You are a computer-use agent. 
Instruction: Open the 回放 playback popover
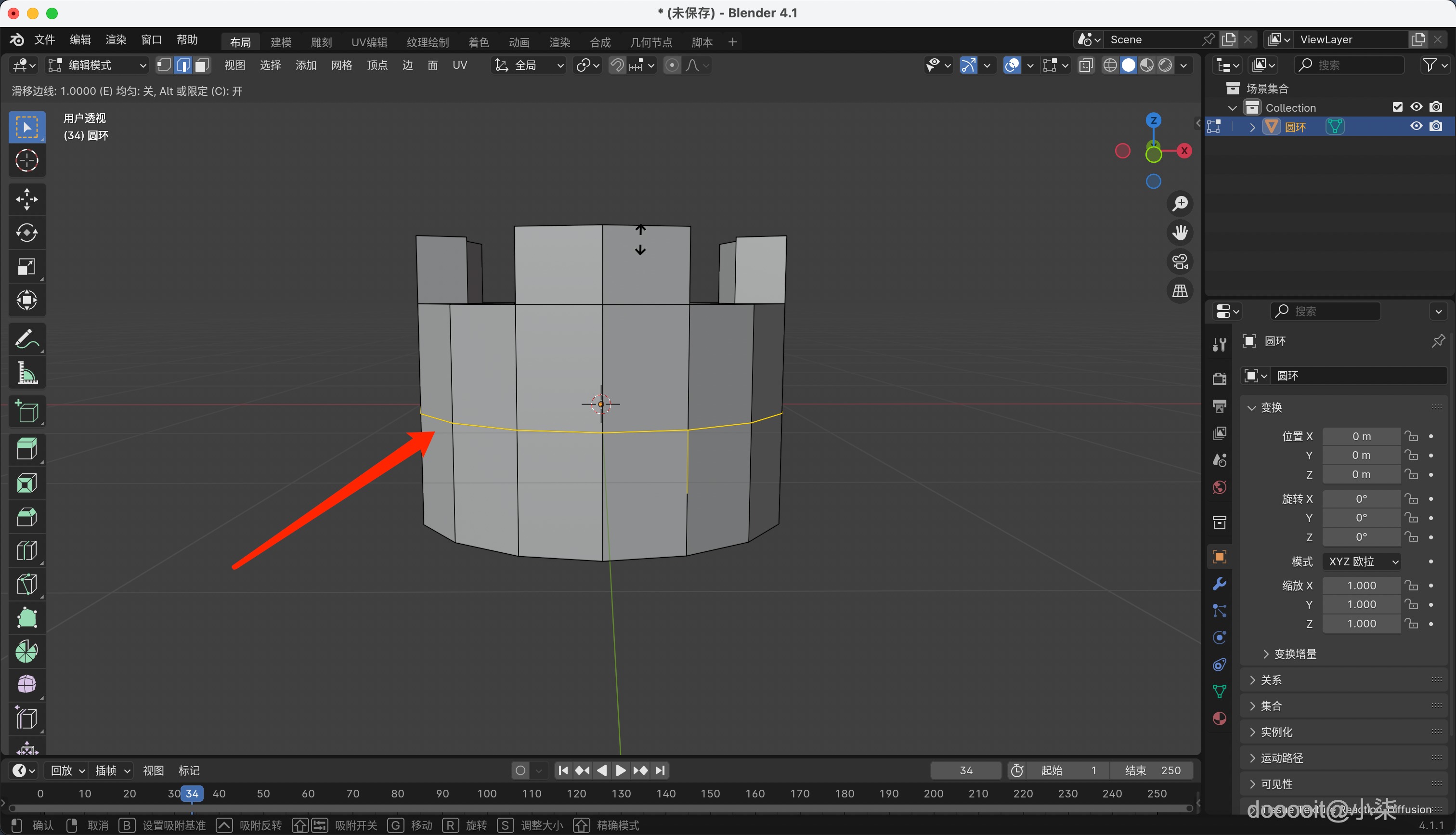[x=67, y=770]
